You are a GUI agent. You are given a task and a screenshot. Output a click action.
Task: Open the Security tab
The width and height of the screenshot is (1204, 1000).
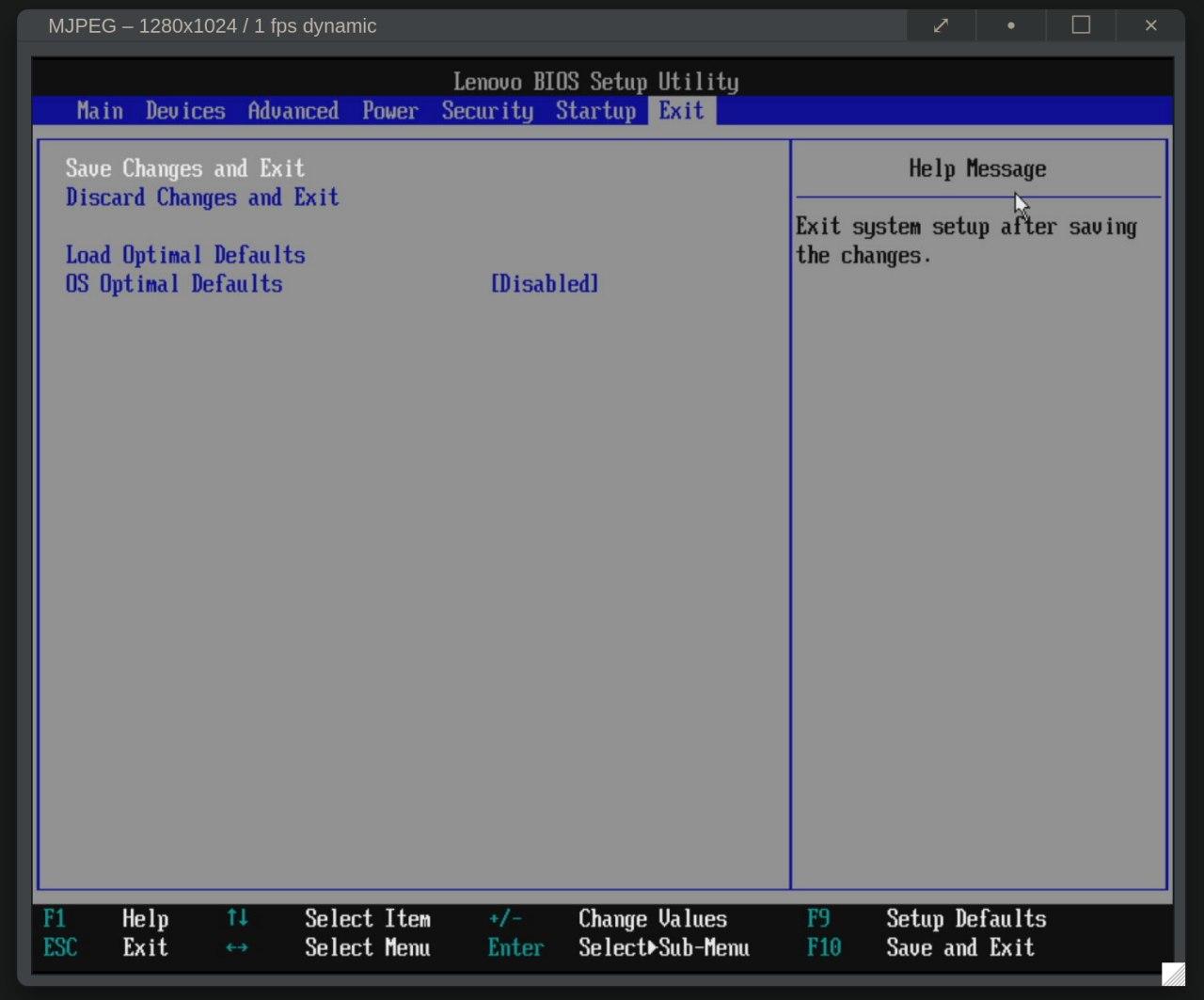(x=487, y=111)
